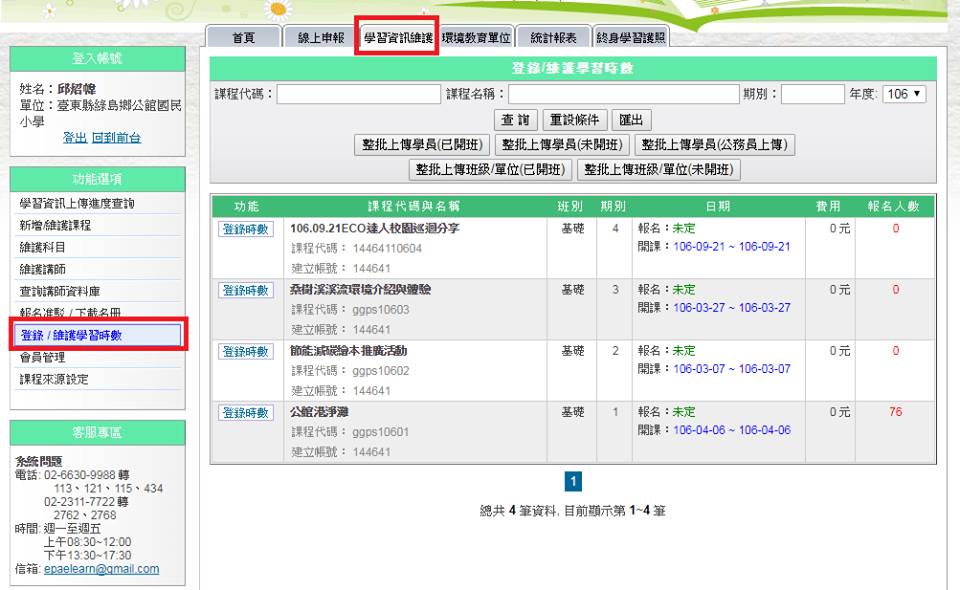Switch to the 線上申報 tab
The image size is (960, 590).
(321, 37)
